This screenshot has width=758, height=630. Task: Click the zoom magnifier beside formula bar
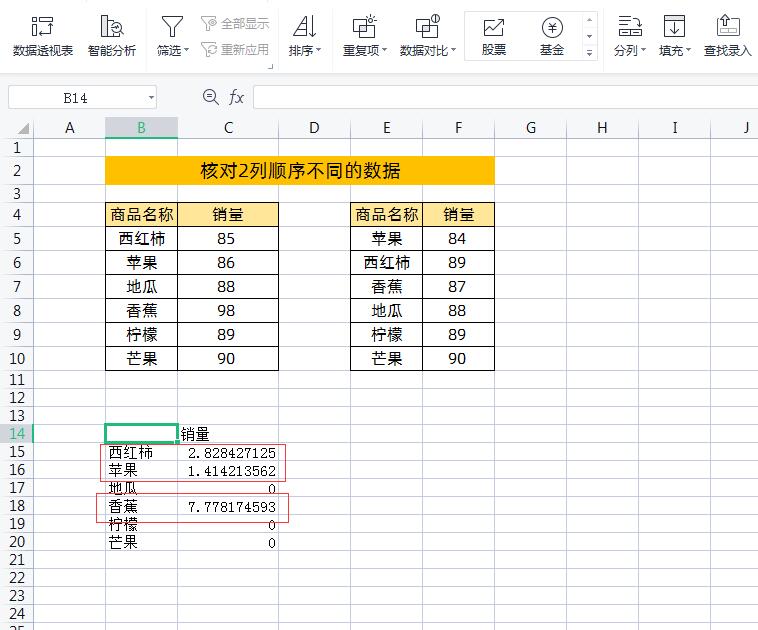[x=210, y=97]
